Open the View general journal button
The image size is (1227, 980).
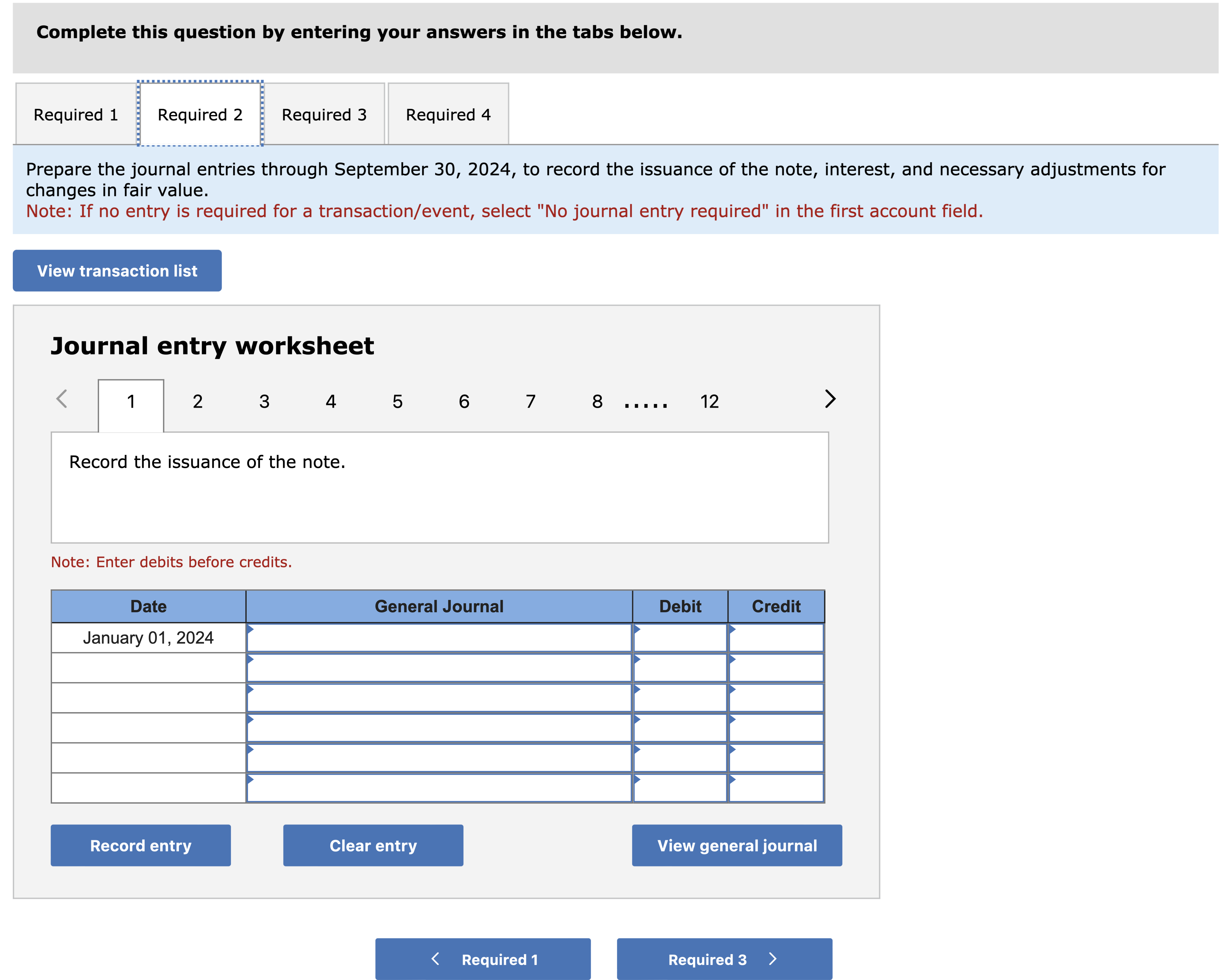tap(737, 846)
